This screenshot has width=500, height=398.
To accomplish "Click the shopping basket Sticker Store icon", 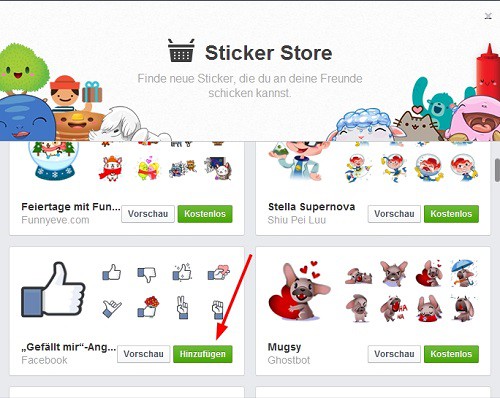I will coord(181,51).
